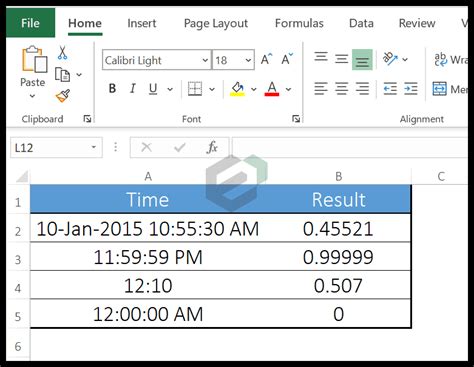
Task: Set top vertical alignment
Action: [321, 57]
